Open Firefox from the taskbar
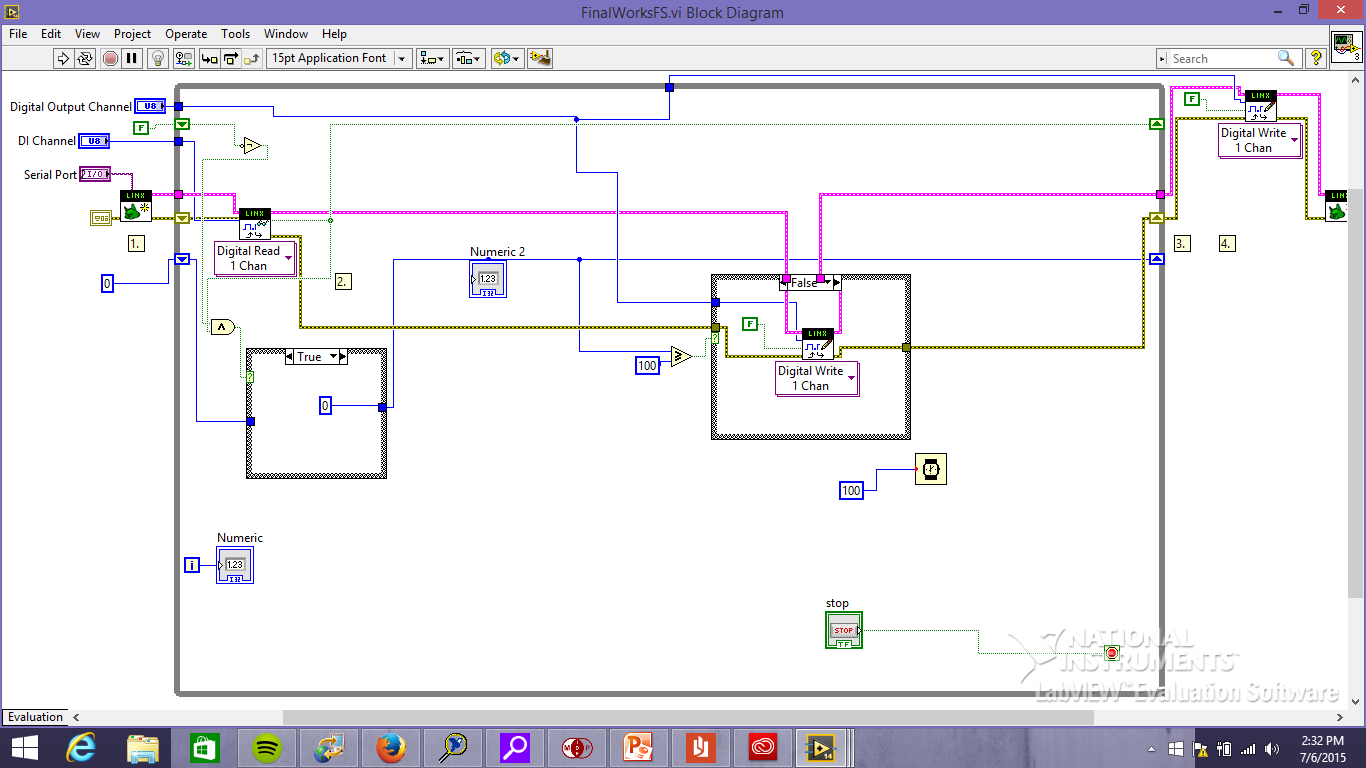Screen dimensions: 1366x768 click(x=391, y=747)
